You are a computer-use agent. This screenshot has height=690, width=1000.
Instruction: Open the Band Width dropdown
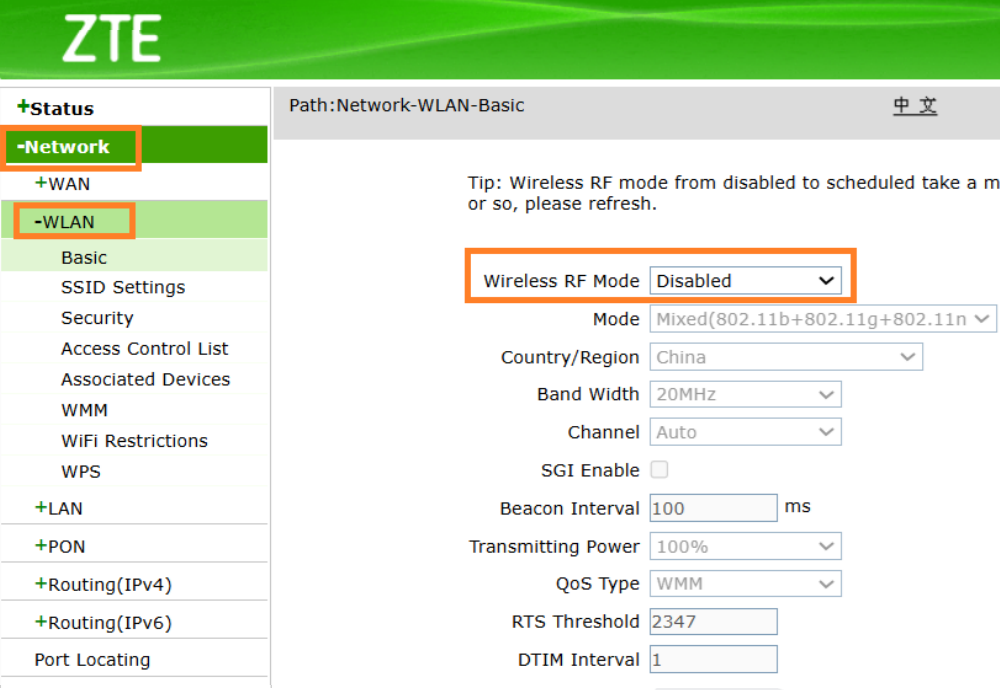[x=745, y=394]
